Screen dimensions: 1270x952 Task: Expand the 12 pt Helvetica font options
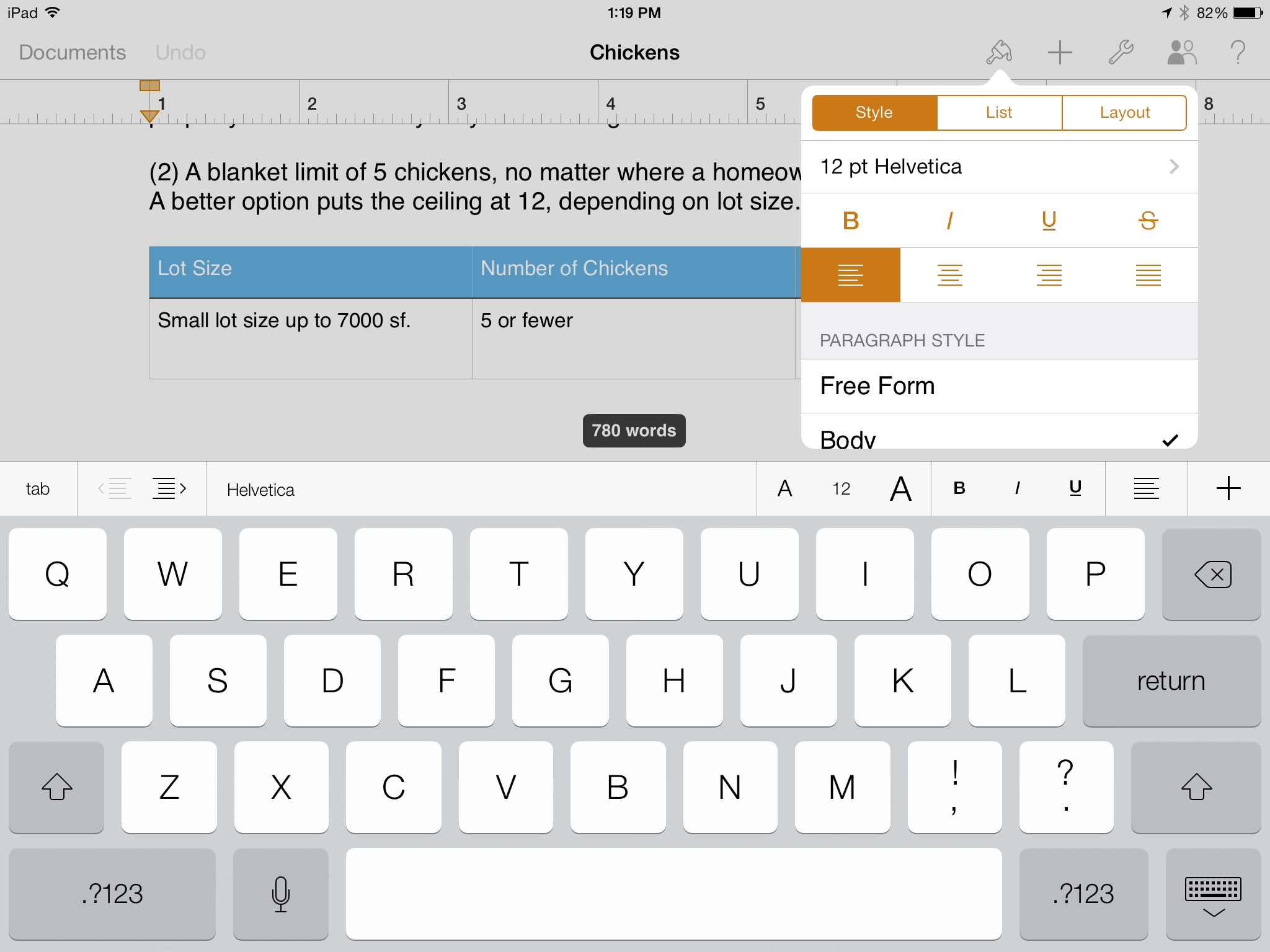pyautogui.click(x=1173, y=166)
